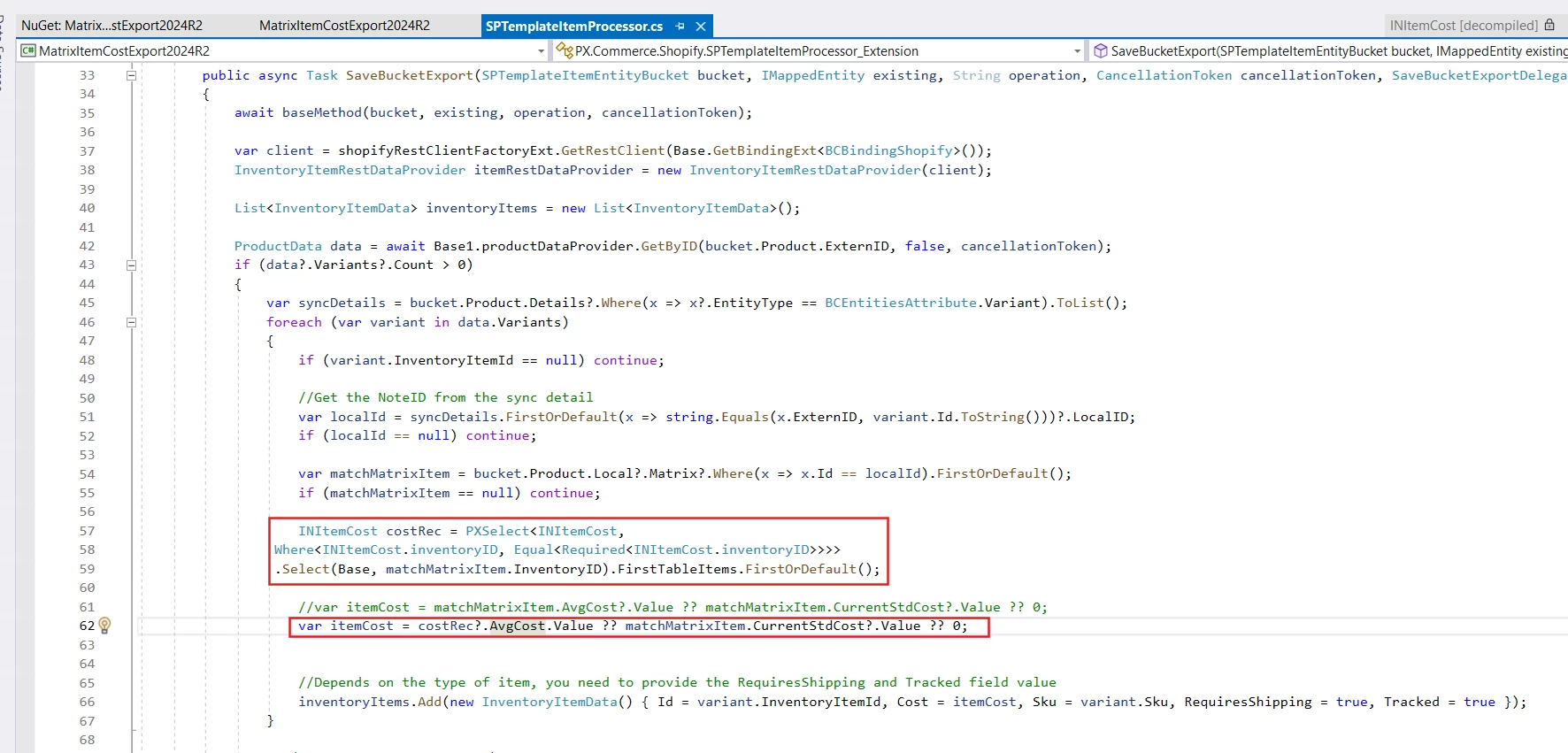Image resolution: width=1568 pixels, height=753 pixels.
Task: Open the INItemCost [decompiled] tab
Action: point(1464,26)
